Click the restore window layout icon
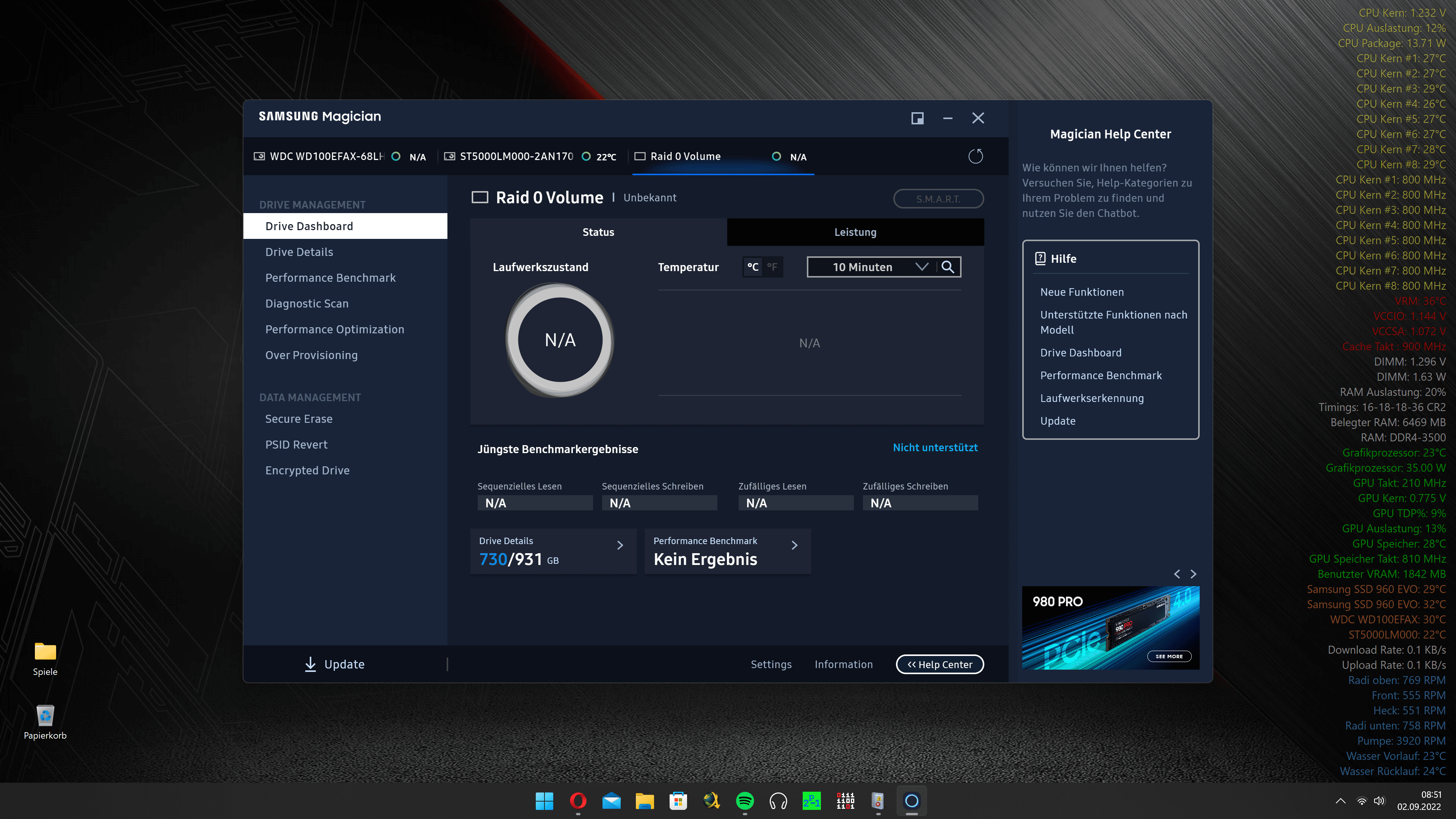This screenshot has height=819, width=1456. coord(917,118)
